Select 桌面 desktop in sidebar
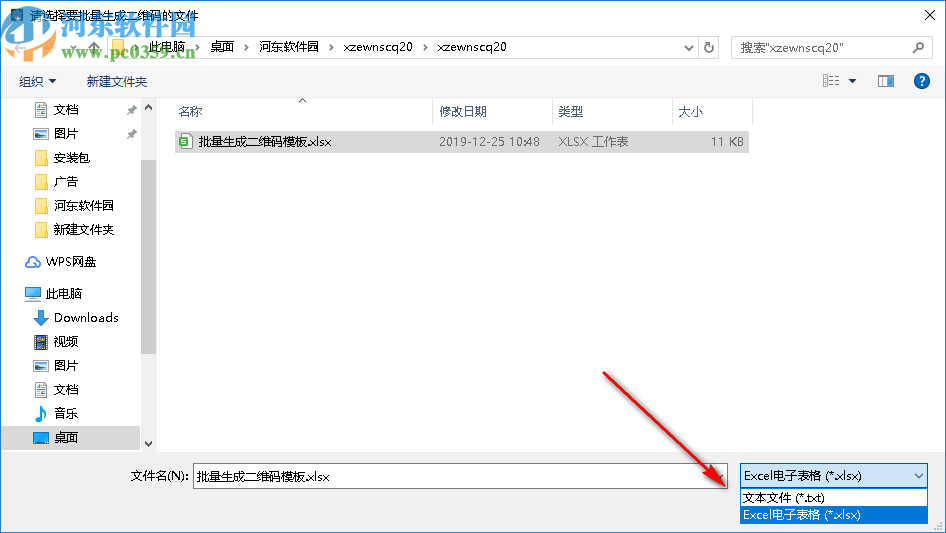The height and width of the screenshot is (533, 946). tap(71, 438)
